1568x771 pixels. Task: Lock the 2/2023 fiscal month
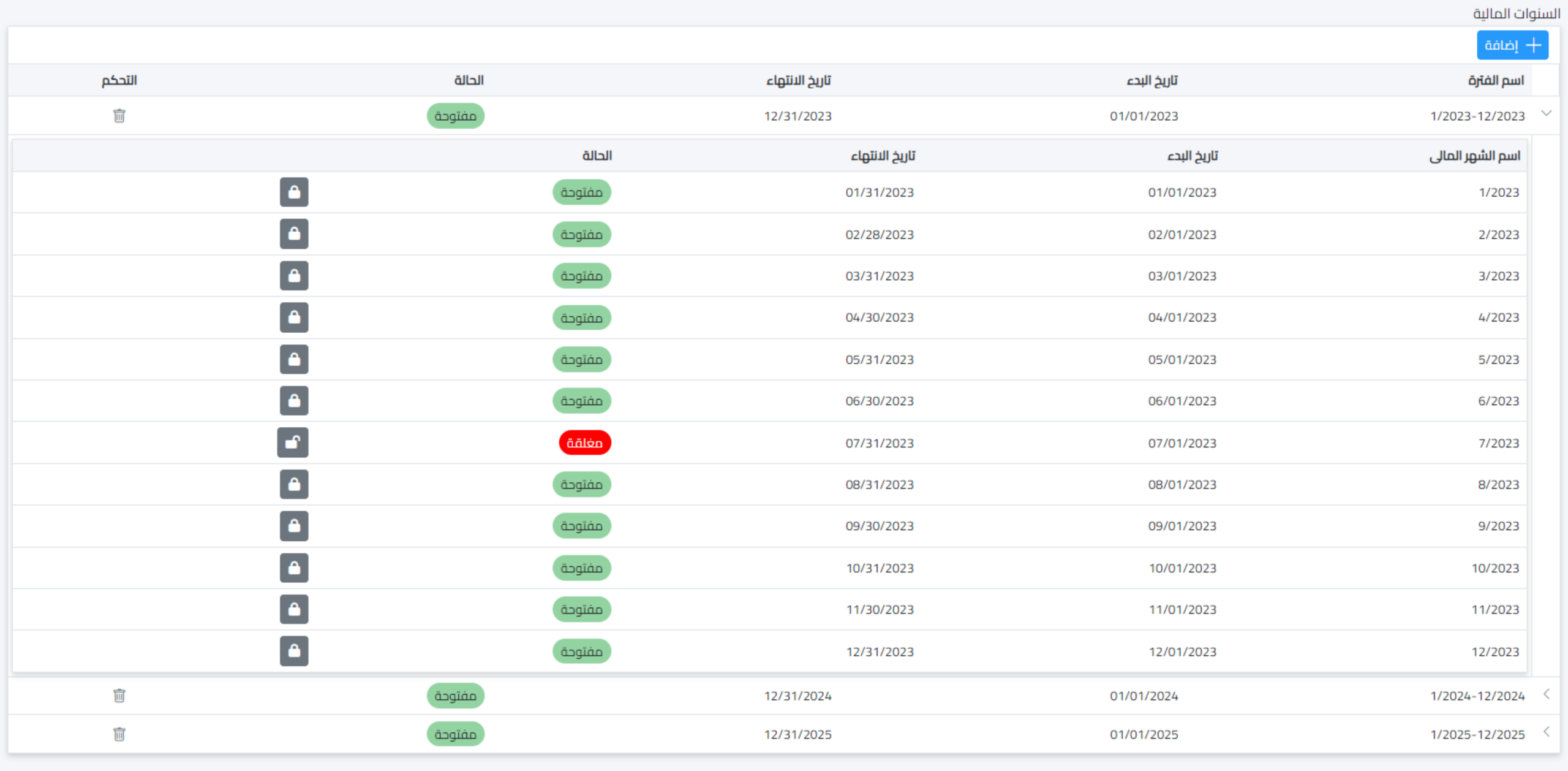tap(294, 234)
